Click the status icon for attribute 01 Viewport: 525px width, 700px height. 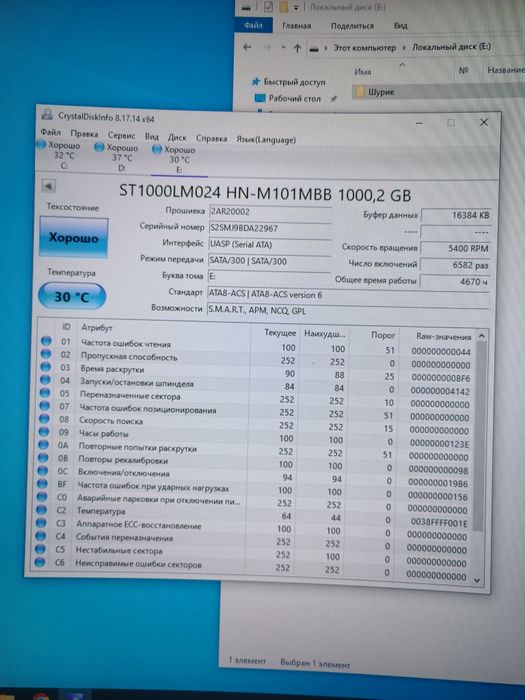pos(46,341)
